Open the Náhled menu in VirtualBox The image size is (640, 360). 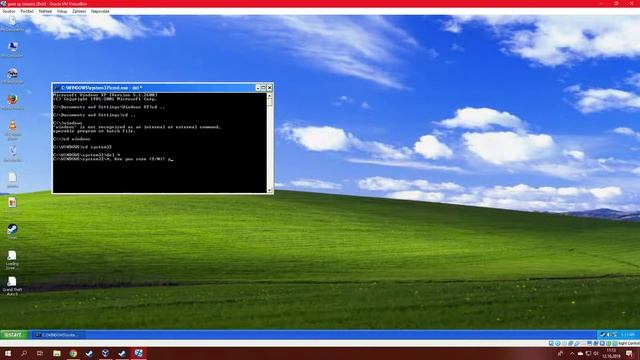(45, 11)
